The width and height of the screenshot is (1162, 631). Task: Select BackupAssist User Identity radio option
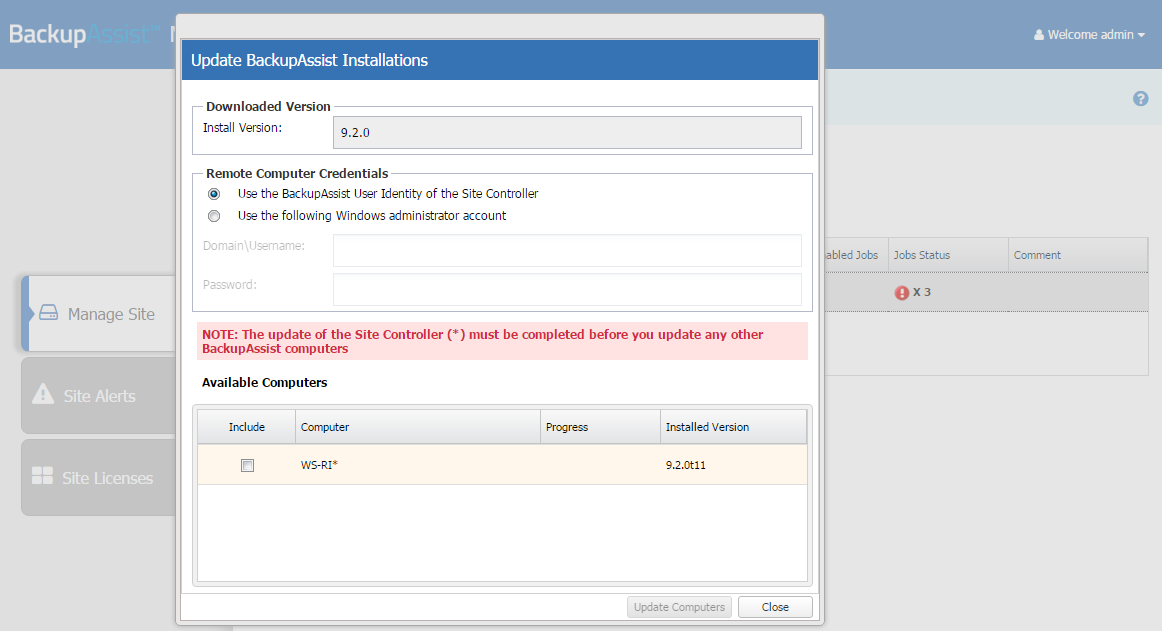214,194
